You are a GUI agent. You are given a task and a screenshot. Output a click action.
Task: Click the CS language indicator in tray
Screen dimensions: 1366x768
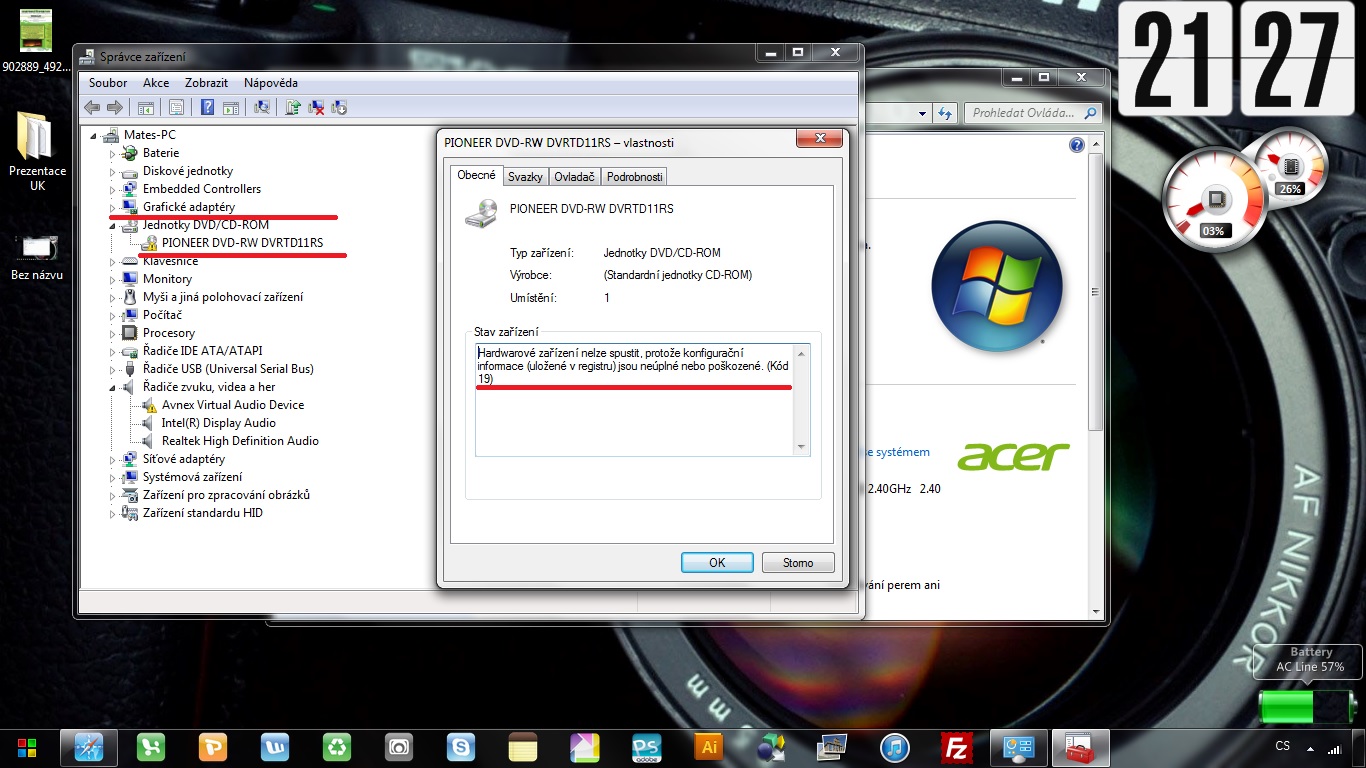click(x=1283, y=746)
